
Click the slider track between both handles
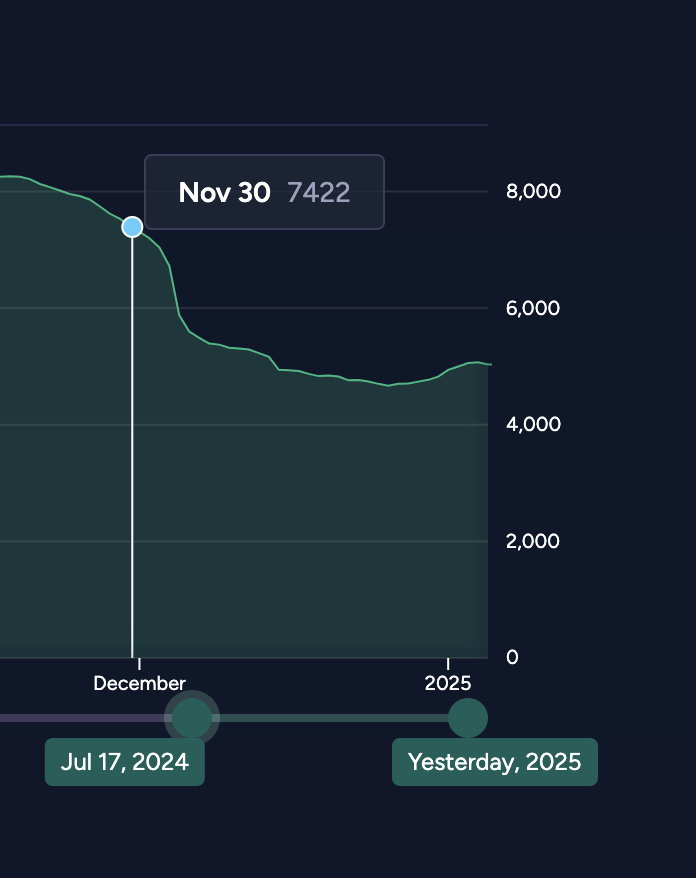click(330, 717)
